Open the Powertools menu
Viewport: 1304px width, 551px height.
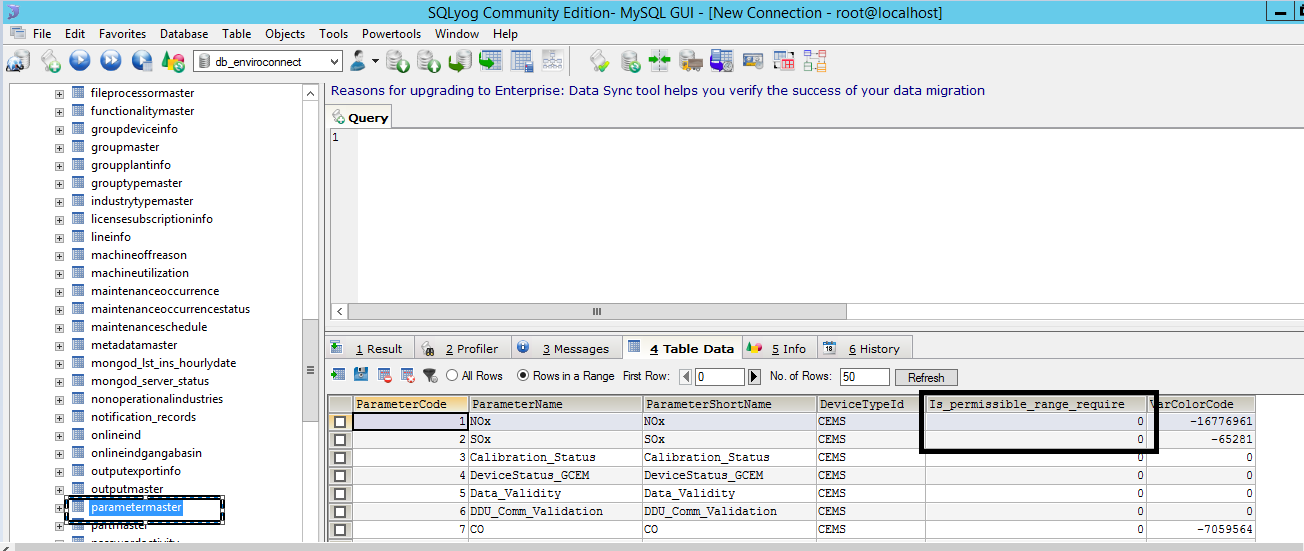[x=391, y=33]
